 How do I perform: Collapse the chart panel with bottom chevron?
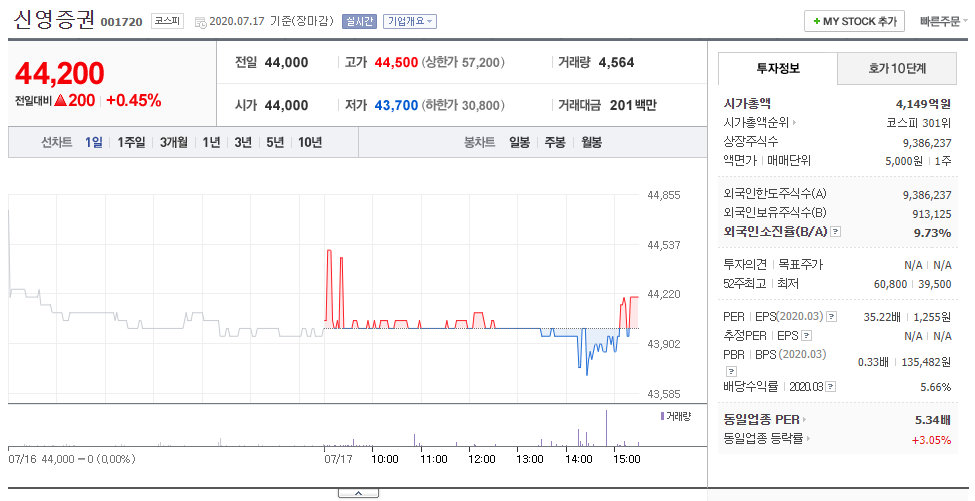(x=358, y=494)
